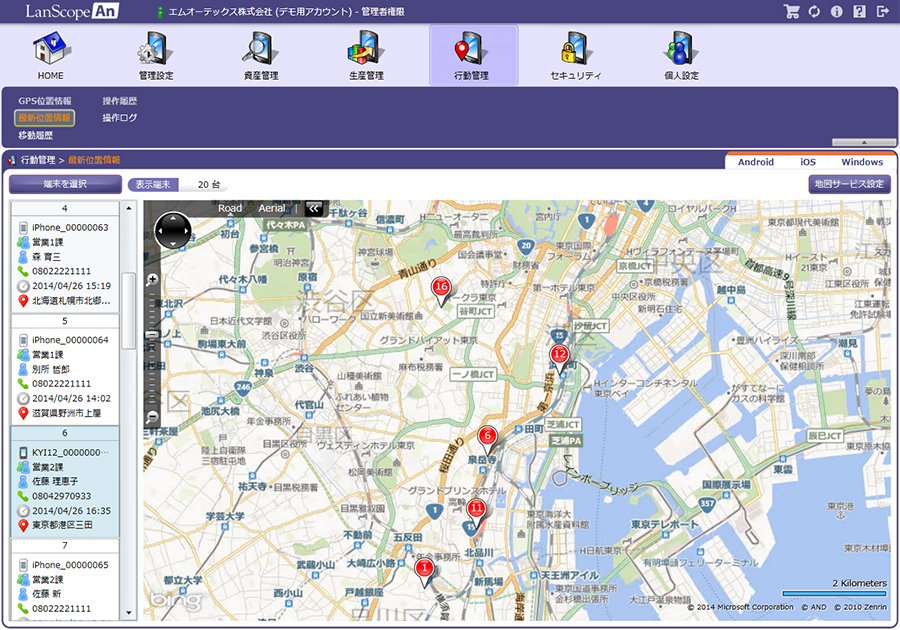This screenshot has height=630, width=900.
Task: Click map marker number 6
Action: pos(487,439)
